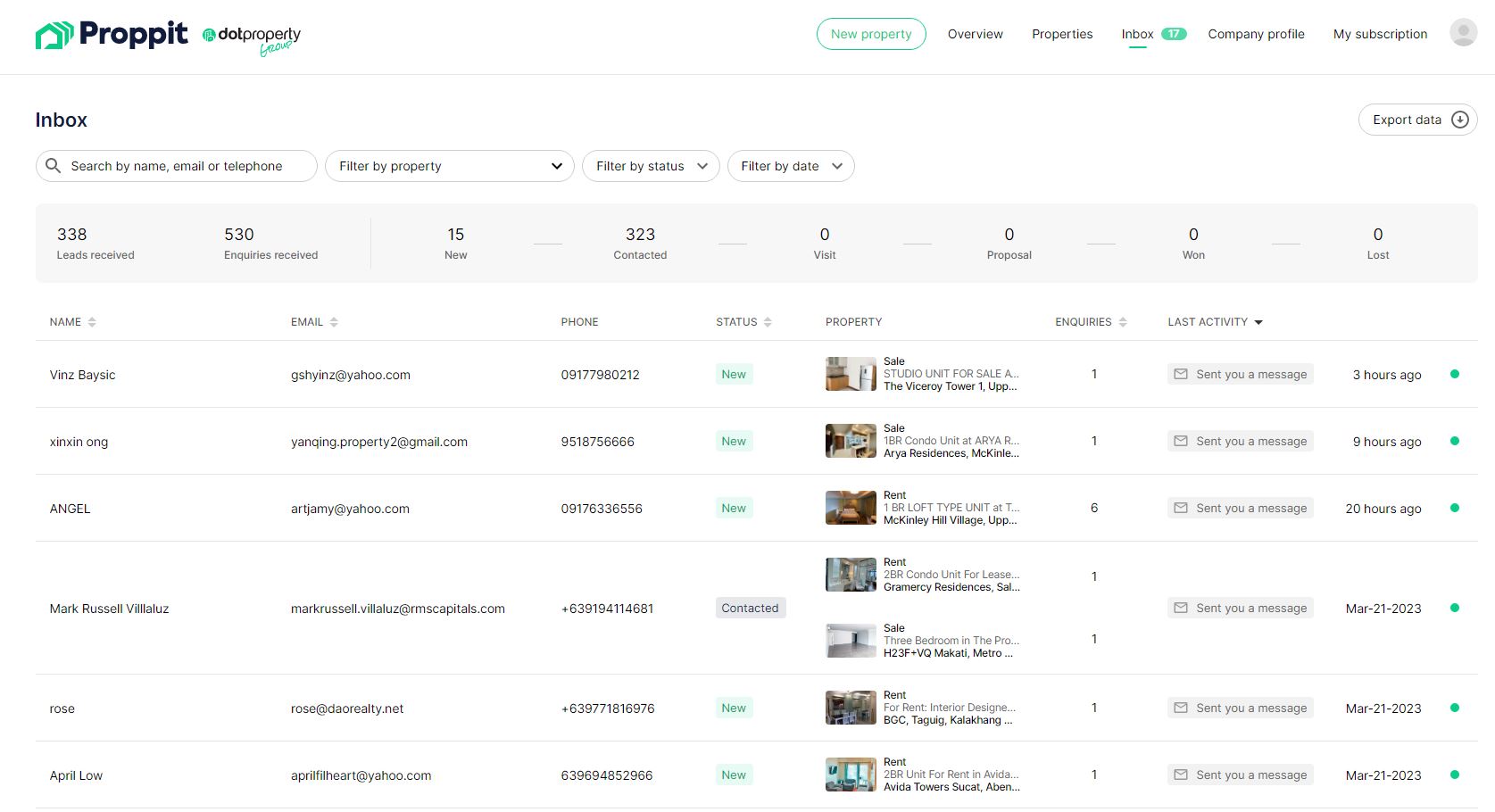Open Company profile tab
The width and height of the screenshot is (1495, 812).
(1256, 34)
